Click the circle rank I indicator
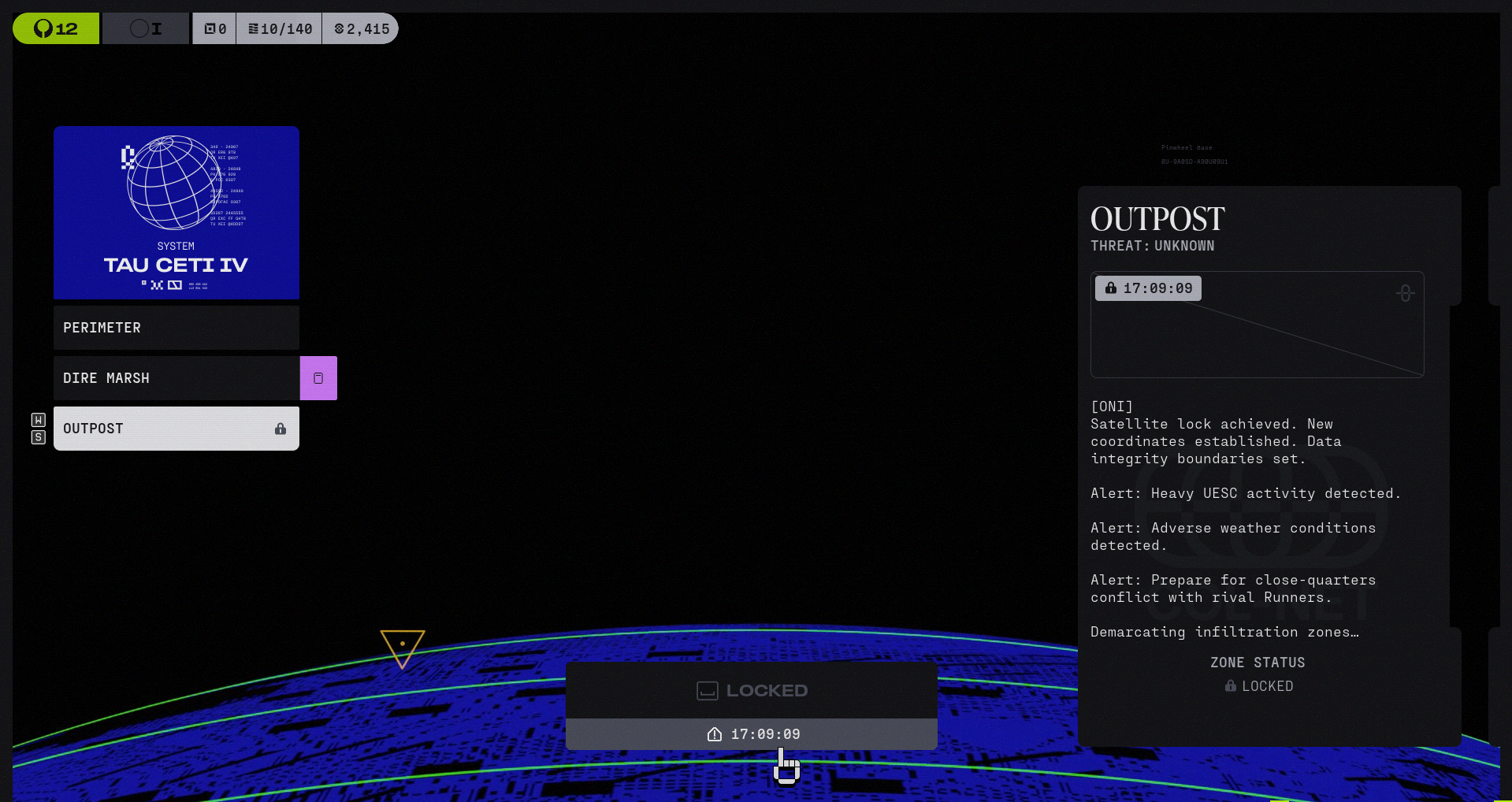 (146, 28)
